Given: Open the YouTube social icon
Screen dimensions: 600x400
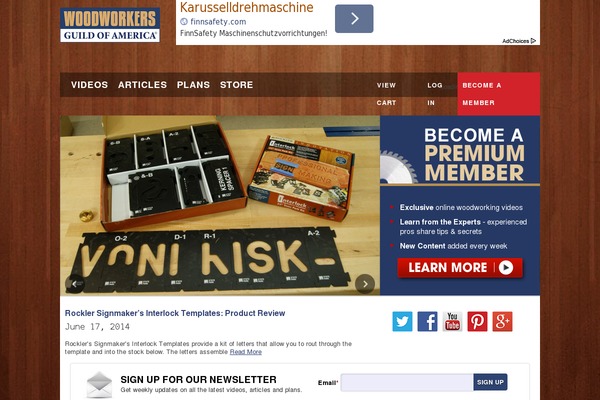Looking at the screenshot, I should tap(452, 321).
